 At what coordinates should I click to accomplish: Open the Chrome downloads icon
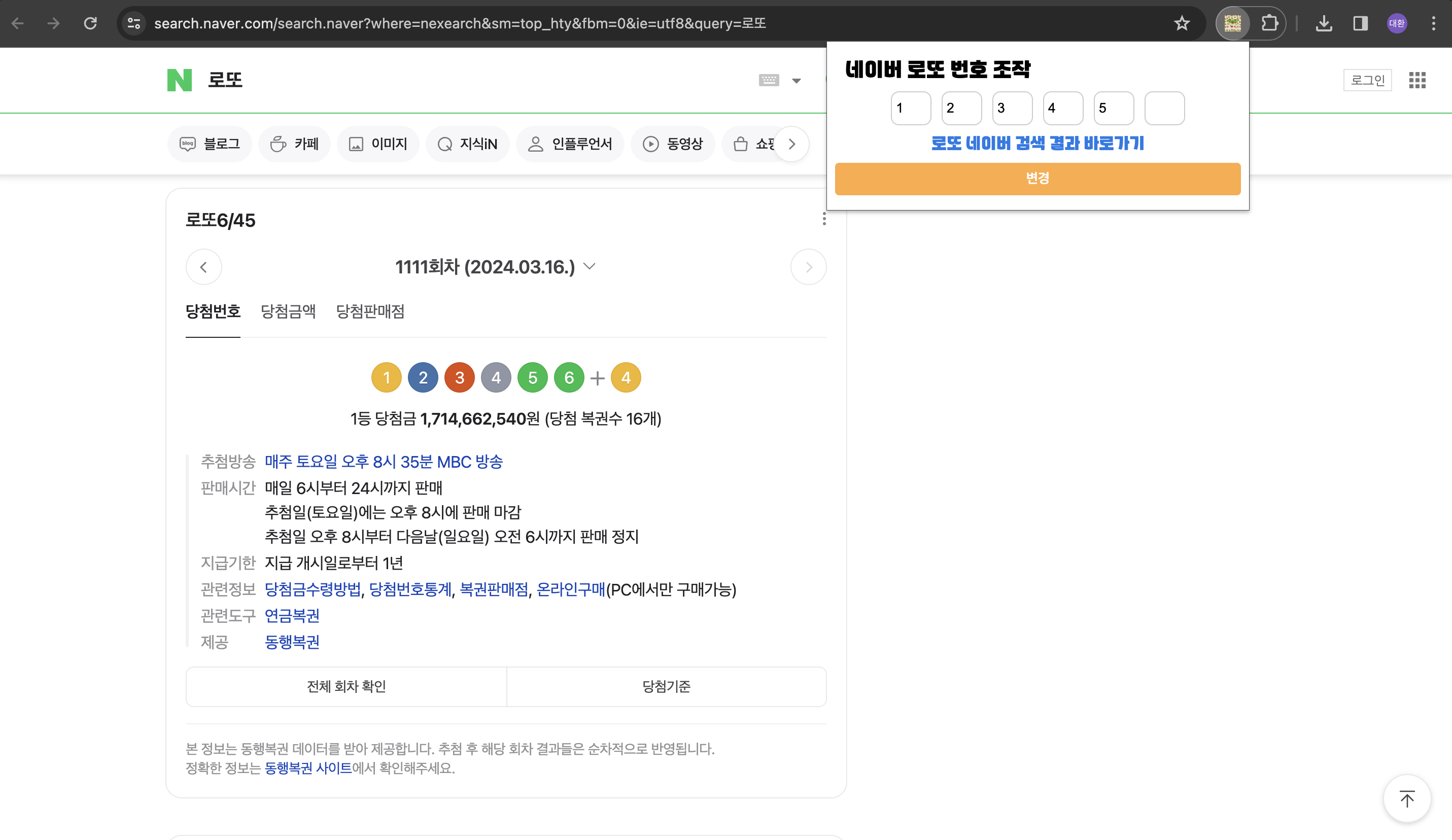click(1324, 24)
